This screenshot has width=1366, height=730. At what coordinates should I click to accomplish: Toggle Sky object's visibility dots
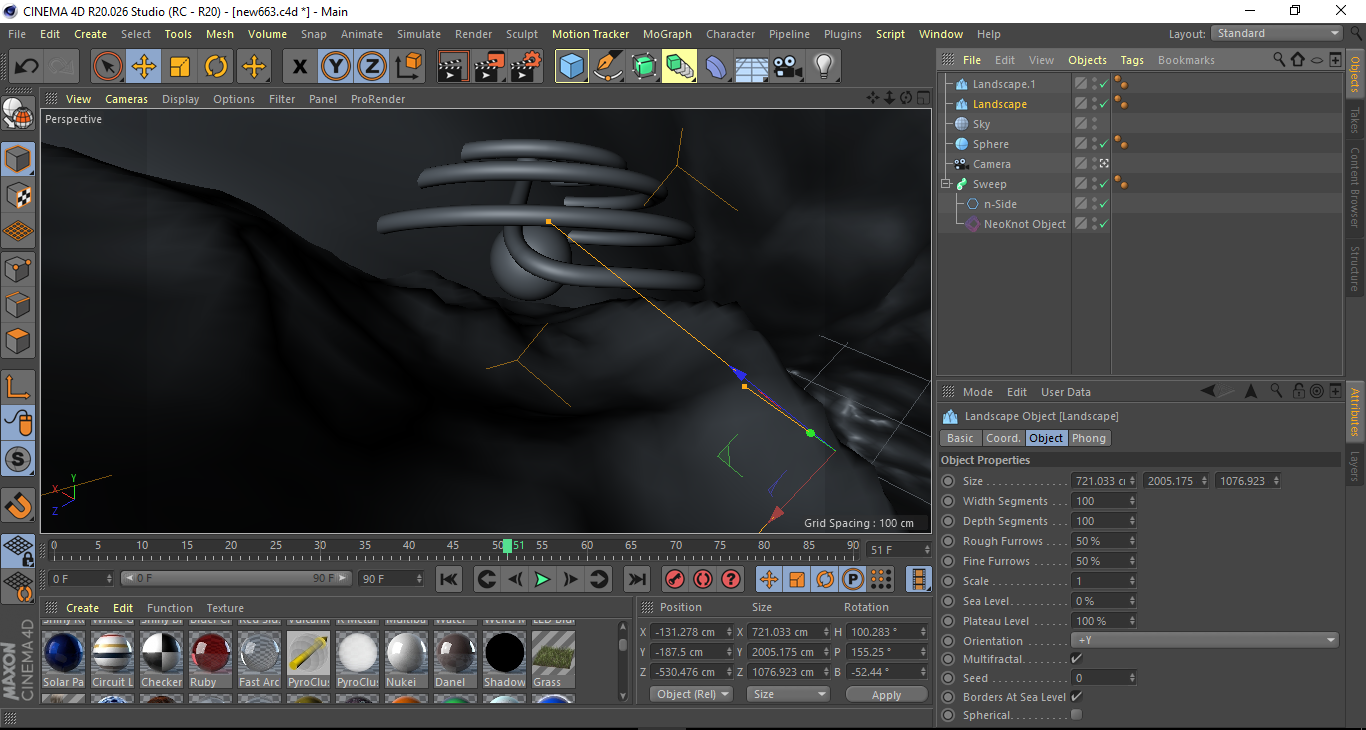click(1094, 124)
